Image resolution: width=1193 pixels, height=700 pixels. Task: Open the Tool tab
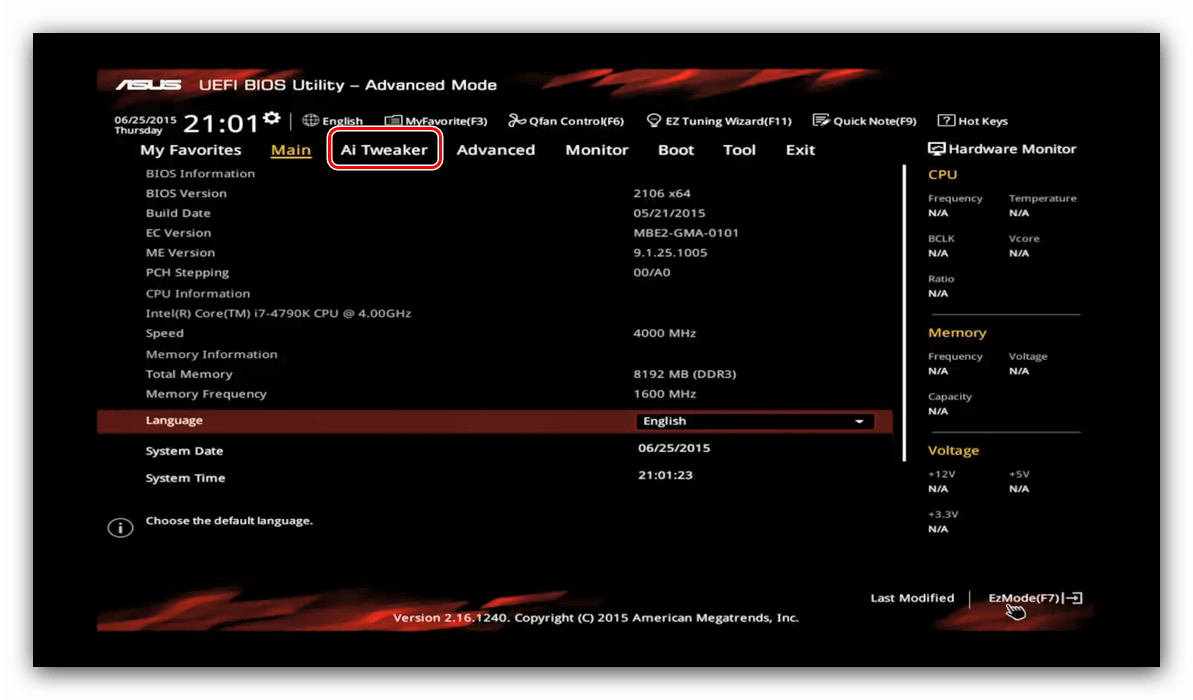tap(740, 150)
